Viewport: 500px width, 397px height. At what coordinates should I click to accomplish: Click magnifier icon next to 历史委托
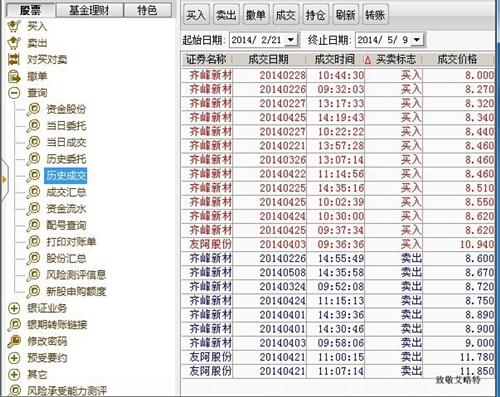tap(33, 159)
